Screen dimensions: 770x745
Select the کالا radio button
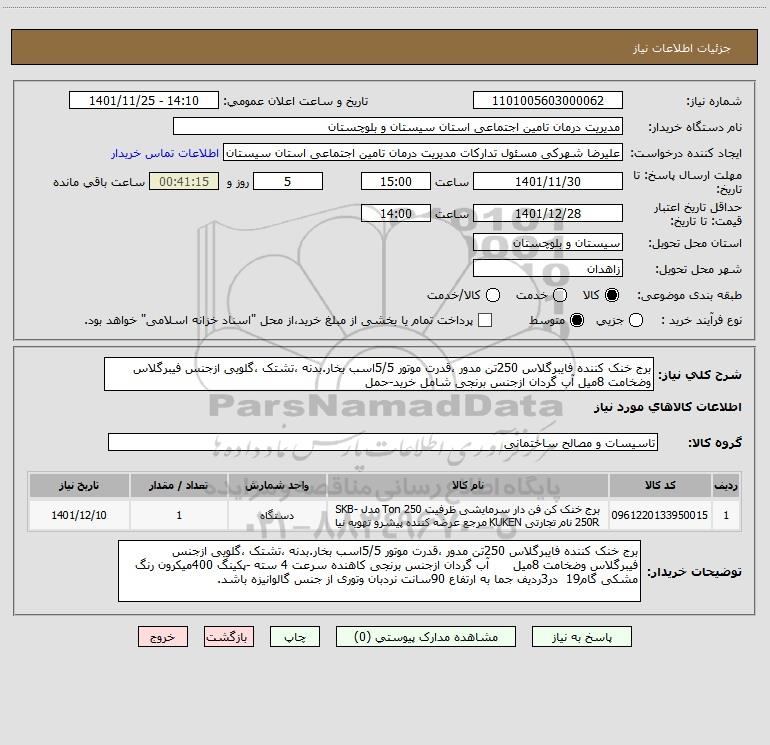[x=612, y=295]
